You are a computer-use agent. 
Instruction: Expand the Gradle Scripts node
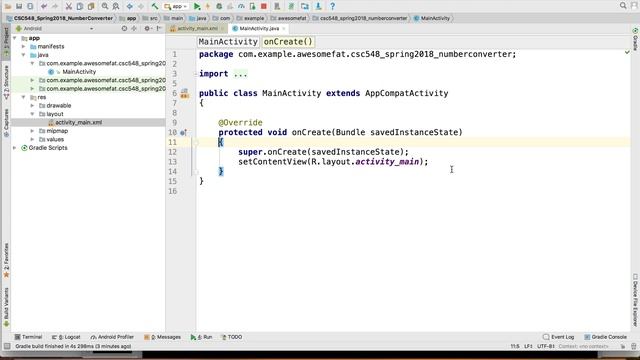tap(15, 148)
